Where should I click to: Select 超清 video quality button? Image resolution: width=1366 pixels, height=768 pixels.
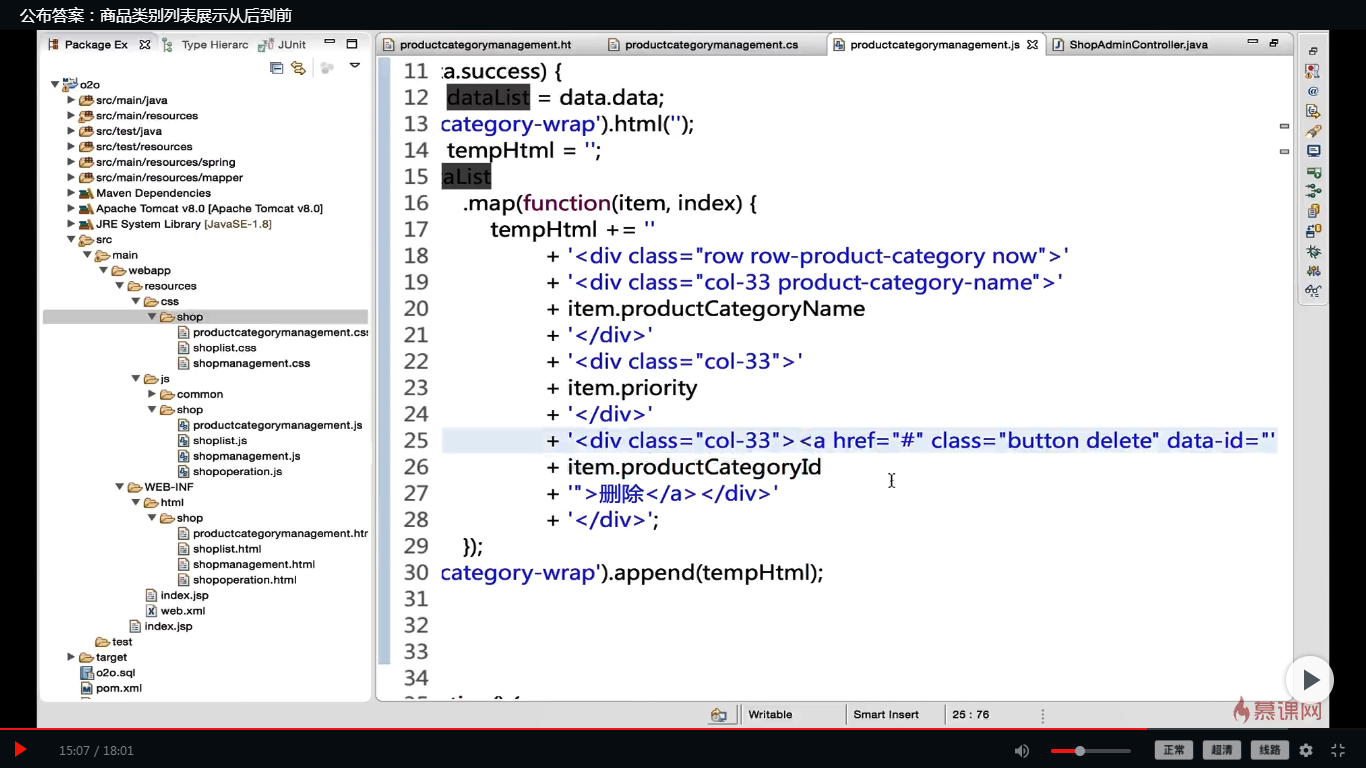point(1221,750)
